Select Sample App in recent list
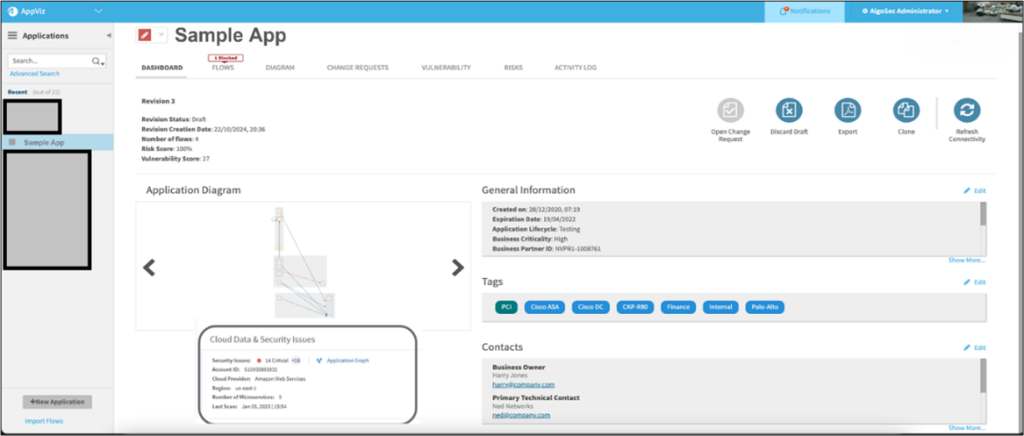 (x=45, y=143)
